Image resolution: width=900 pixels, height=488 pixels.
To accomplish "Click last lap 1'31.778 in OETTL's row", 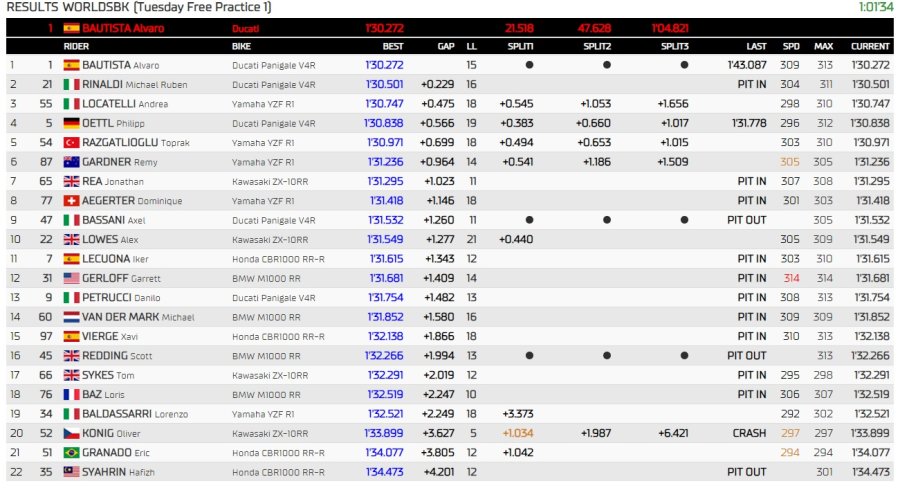I will coord(747,123).
